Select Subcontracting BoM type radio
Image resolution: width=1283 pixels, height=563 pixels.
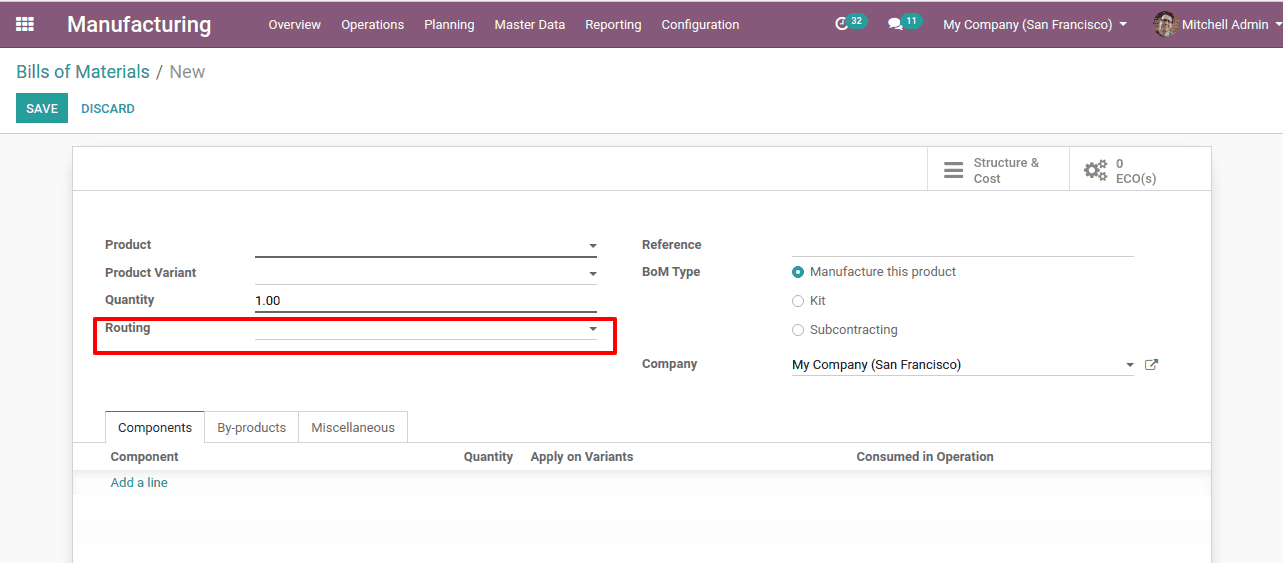coord(798,330)
